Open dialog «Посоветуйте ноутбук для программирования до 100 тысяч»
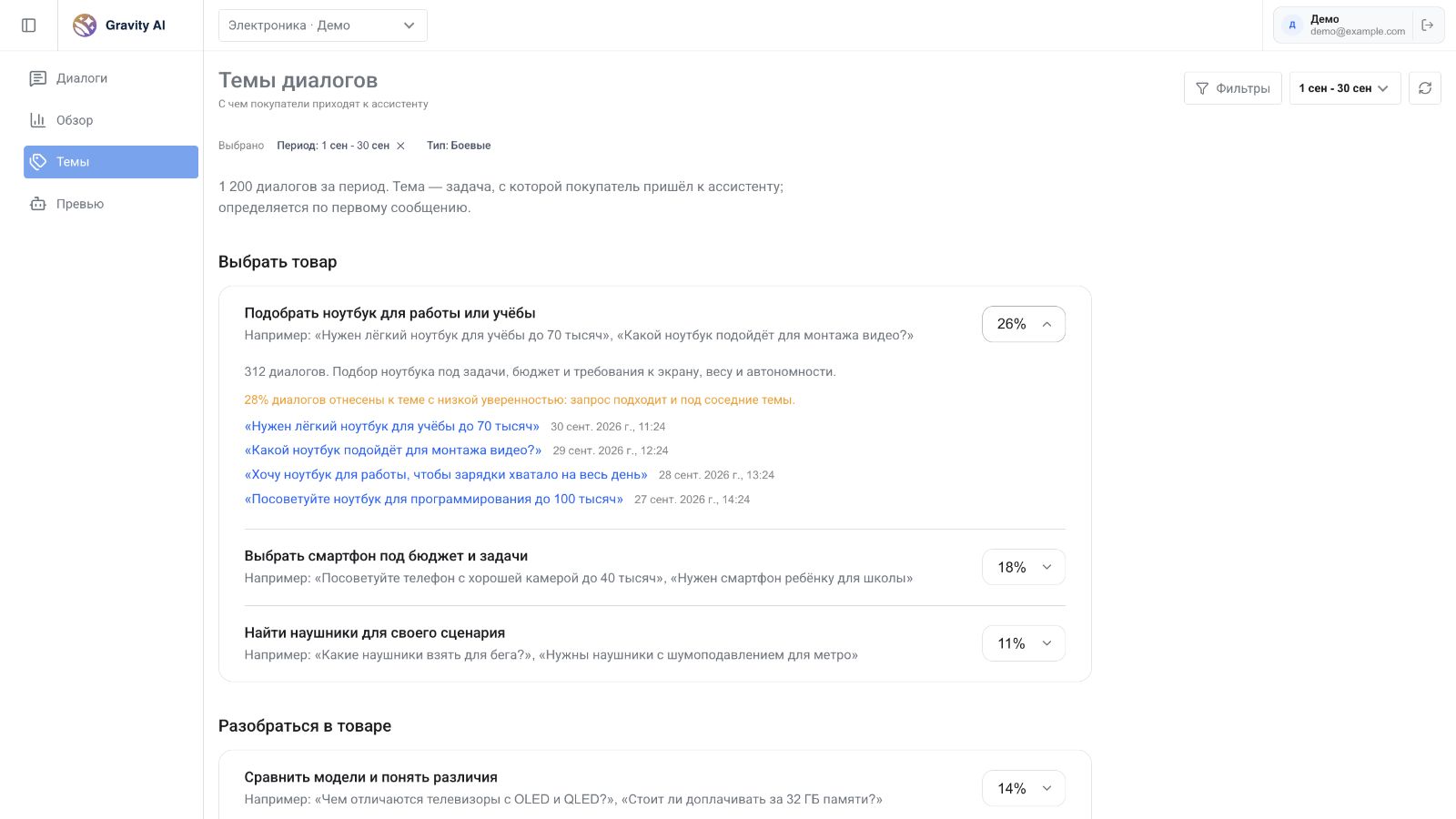Screen dimensions: 1456x819 point(434,499)
